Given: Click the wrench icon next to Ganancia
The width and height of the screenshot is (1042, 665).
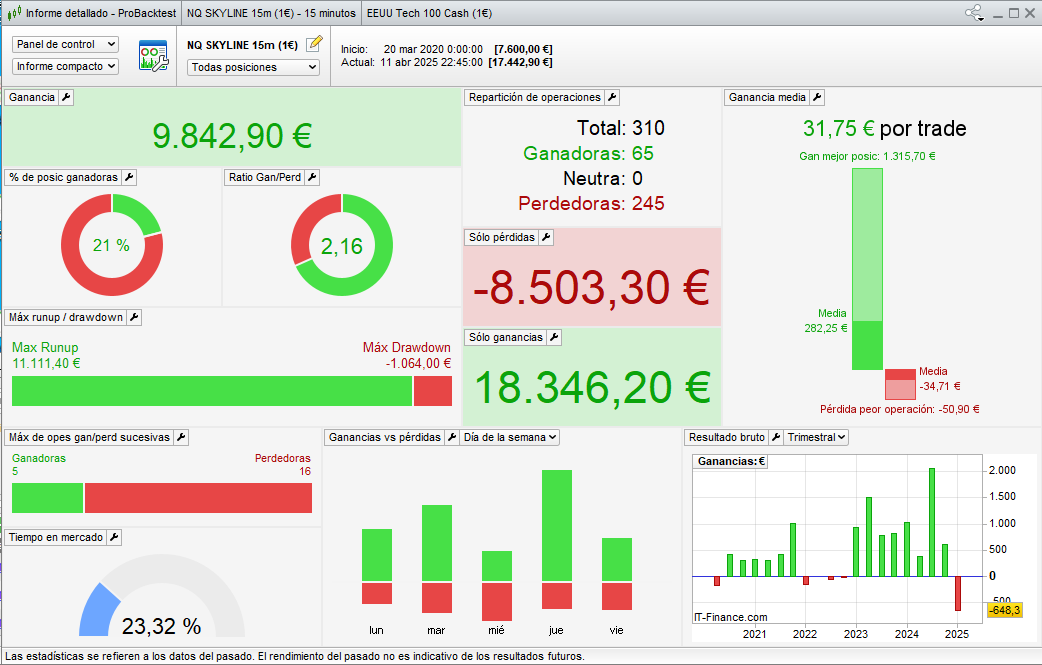Looking at the screenshot, I should (66, 97).
